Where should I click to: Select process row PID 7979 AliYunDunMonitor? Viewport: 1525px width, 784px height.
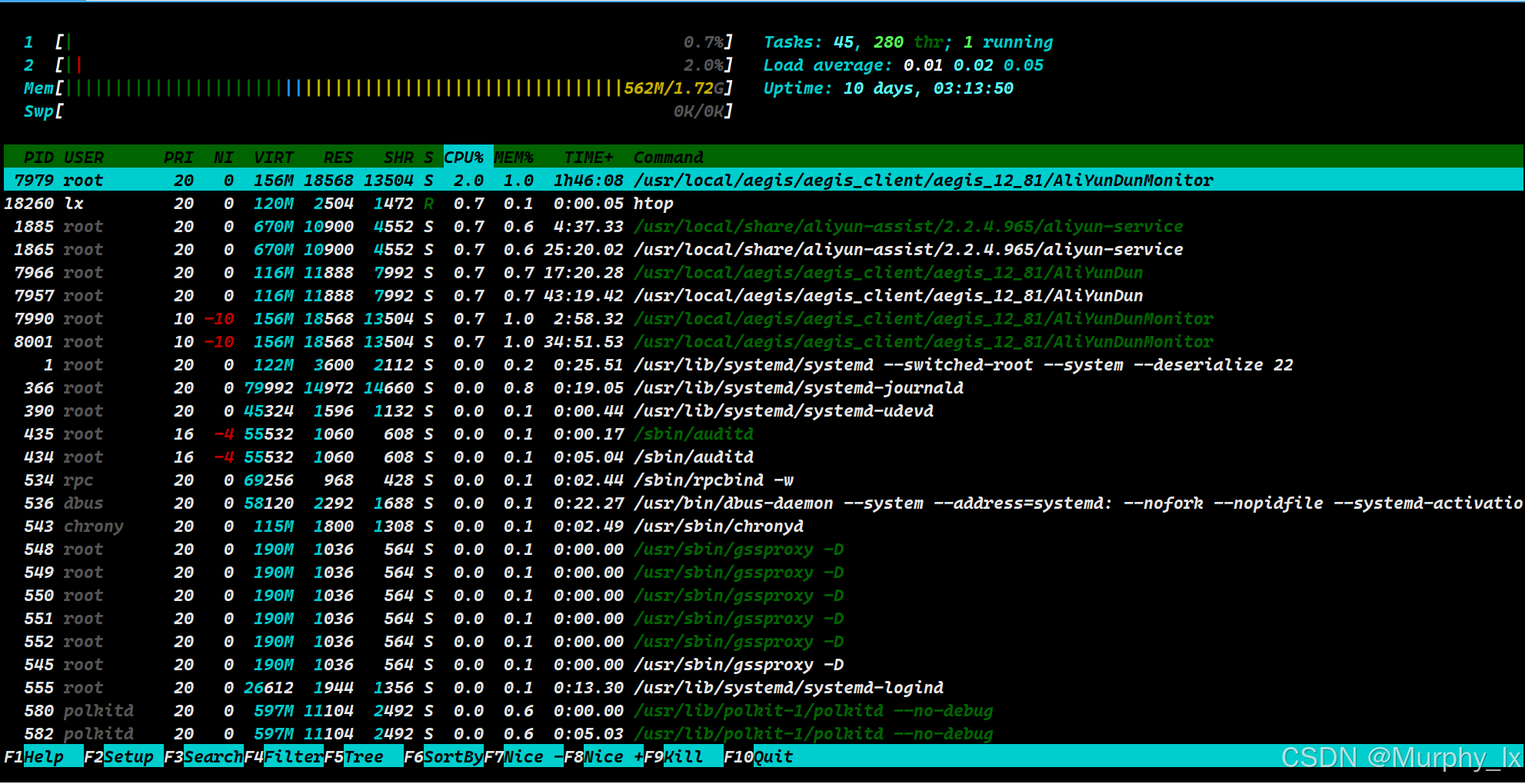[763, 180]
